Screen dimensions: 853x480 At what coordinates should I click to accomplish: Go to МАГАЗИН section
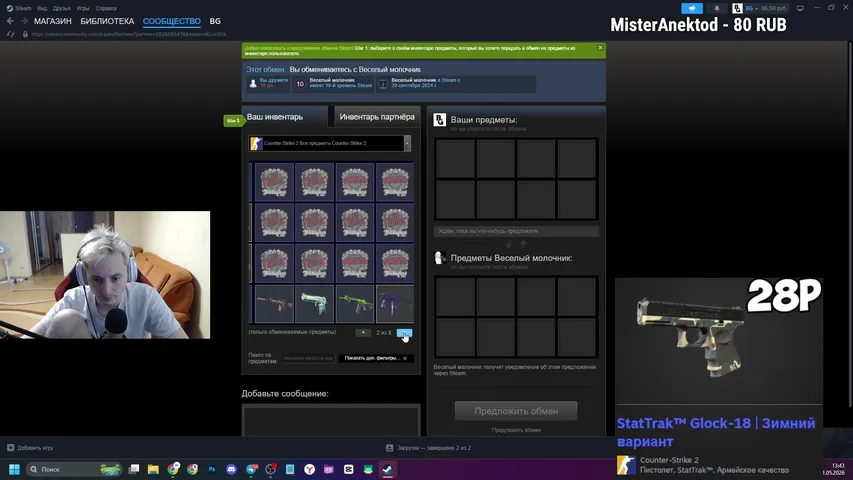53,21
